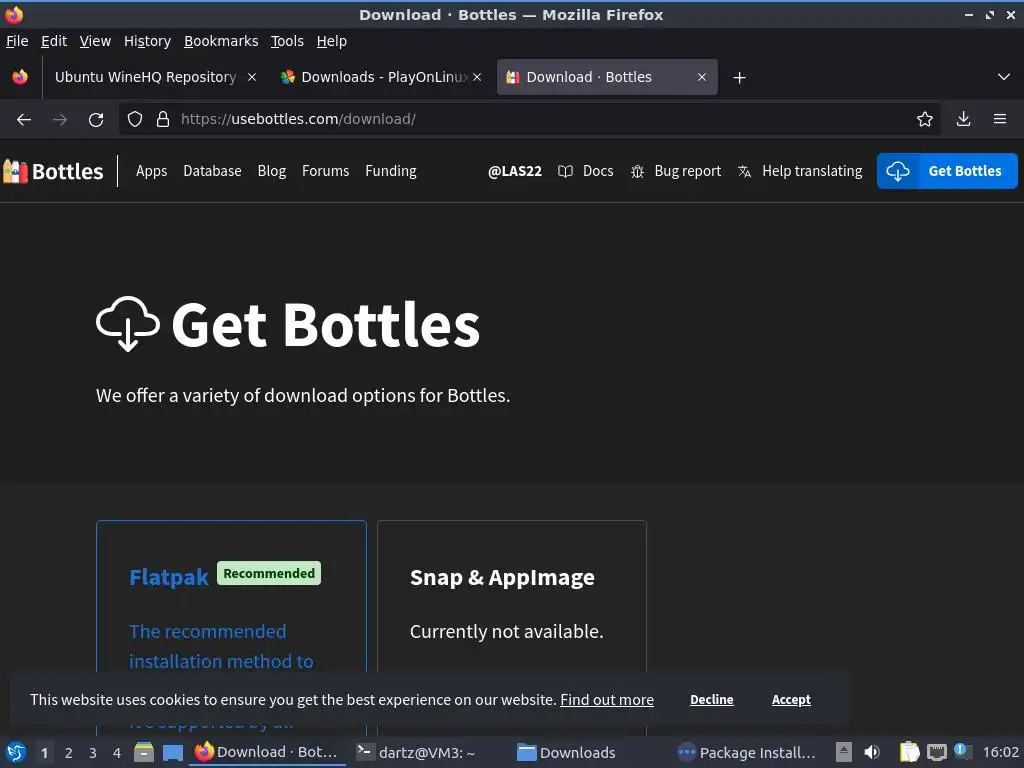The width and height of the screenshot is (1024, 768).
Task: Open the update notification tray icon
Action: [x=962, y=751]
